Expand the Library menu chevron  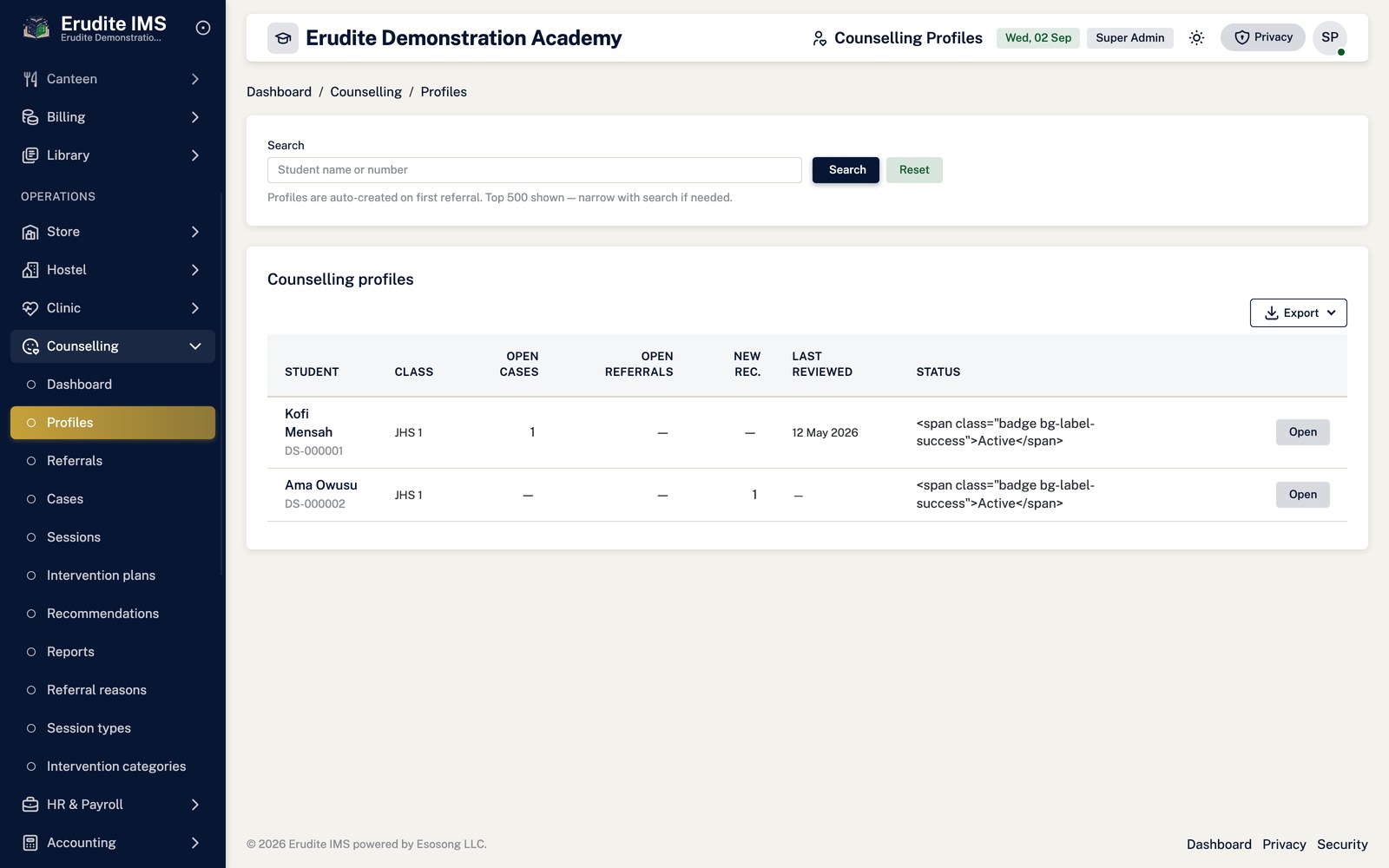(195, 155)
